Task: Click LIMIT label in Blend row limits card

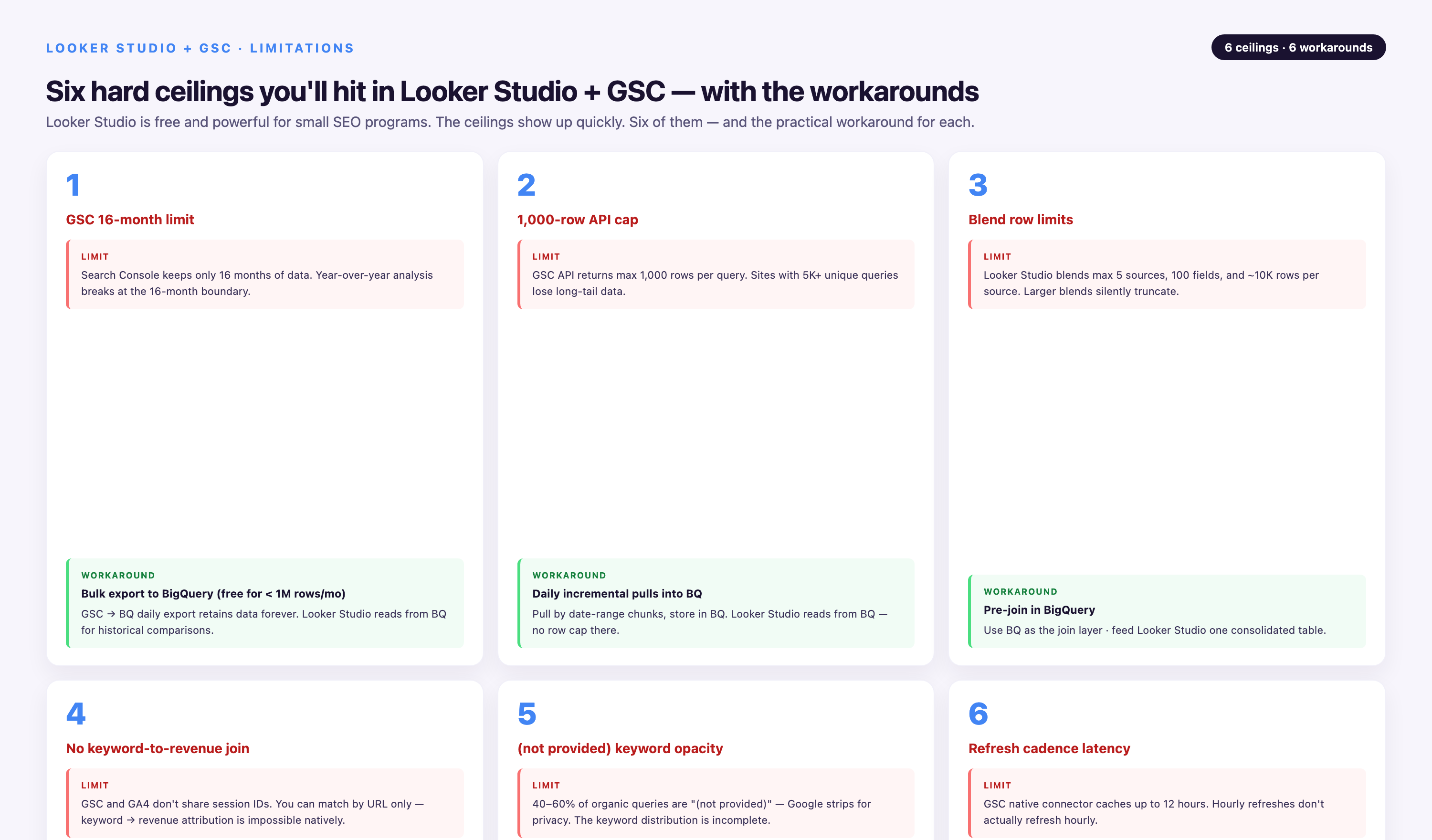Action: point(997,256)
